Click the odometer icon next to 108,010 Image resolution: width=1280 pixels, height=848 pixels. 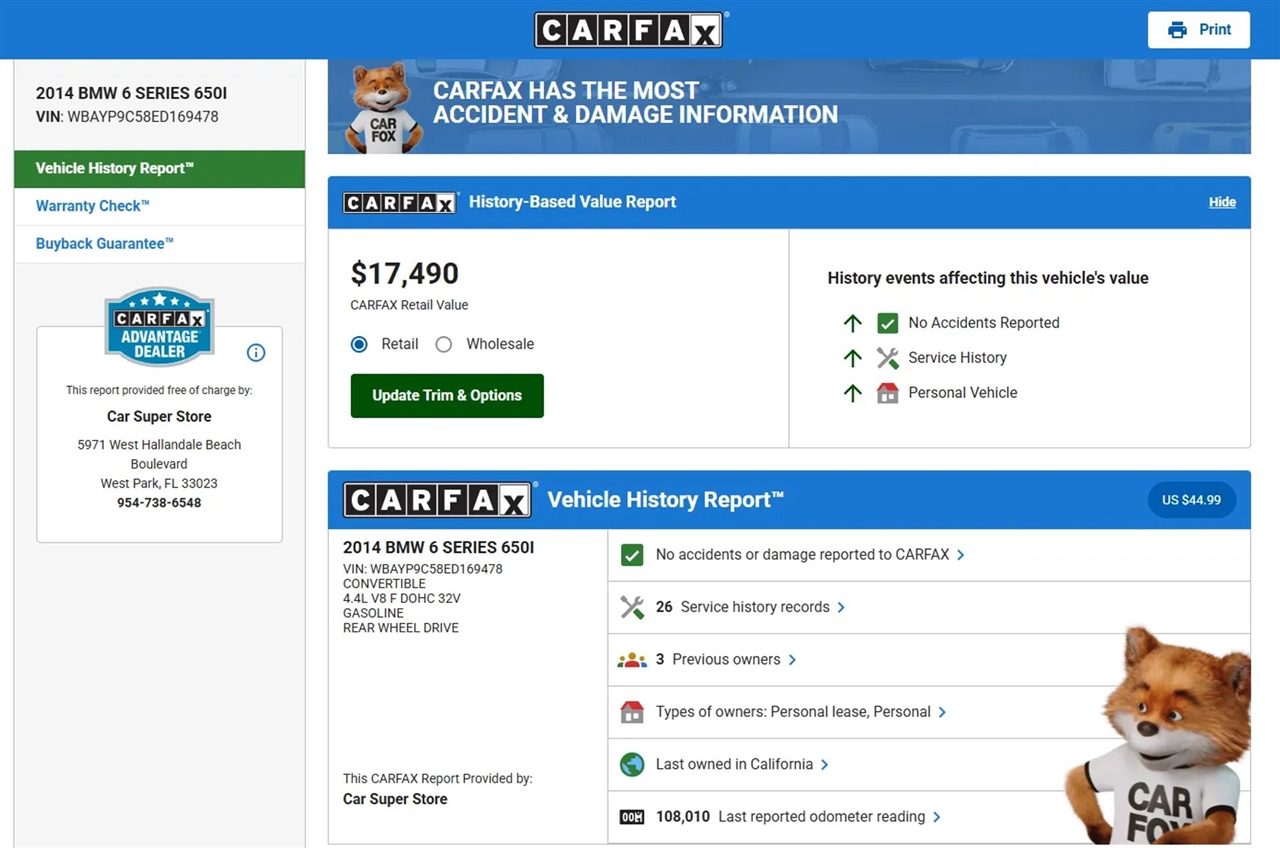632,817
